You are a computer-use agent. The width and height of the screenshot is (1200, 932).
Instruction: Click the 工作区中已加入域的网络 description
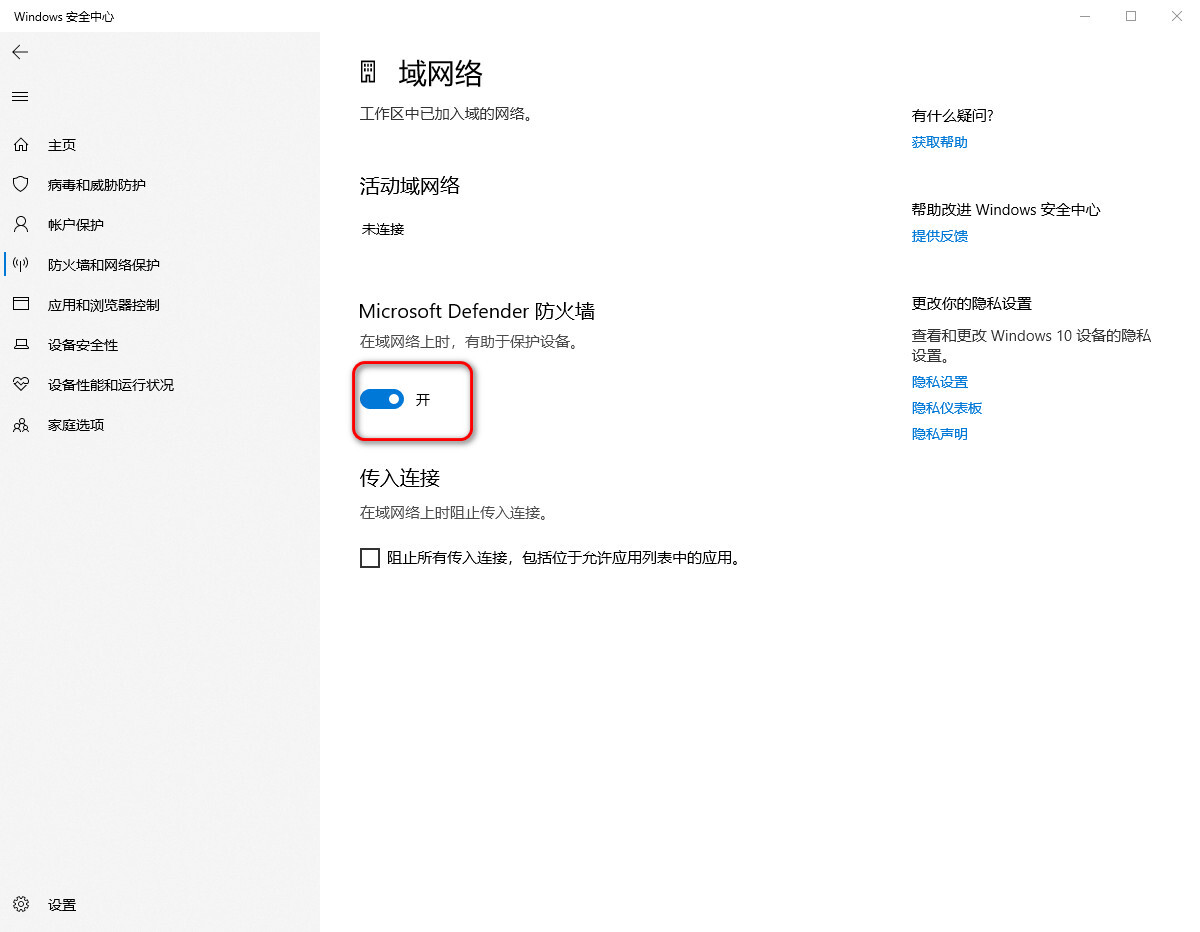(446, 115)
